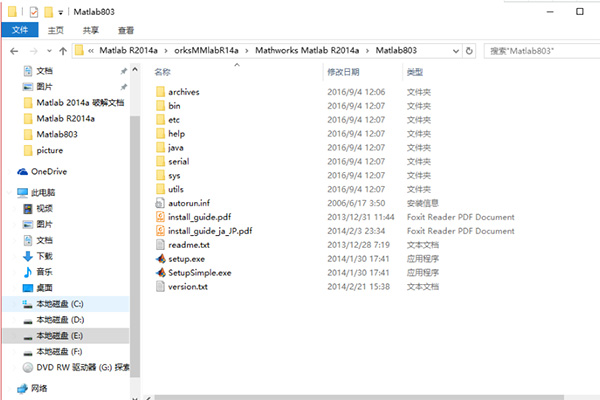600x400 pixels.
Task: Open the quick access toolbar customize dropdown
Action: tap(60, 13)
